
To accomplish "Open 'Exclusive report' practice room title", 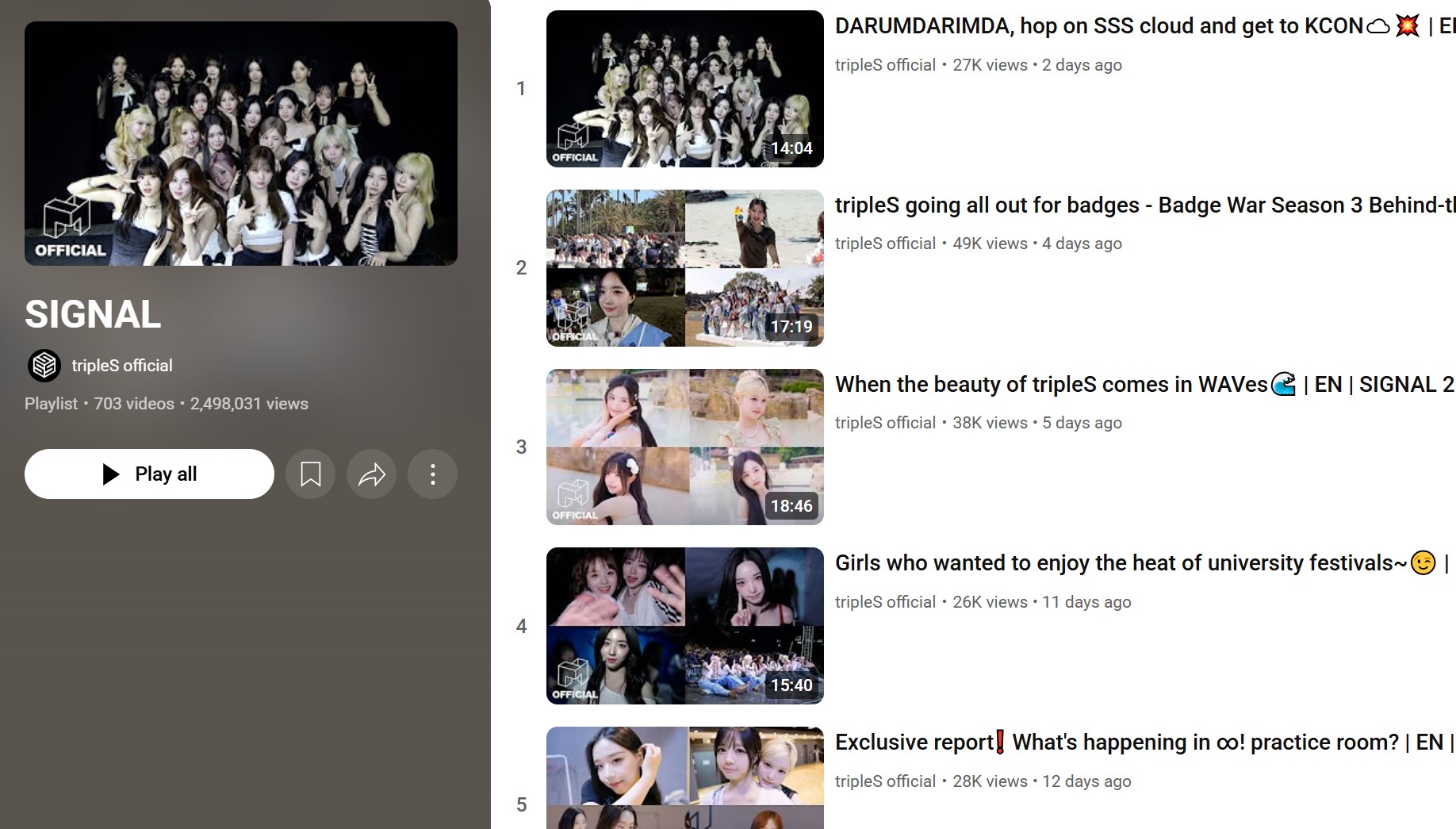I will tap(1145, 743).
